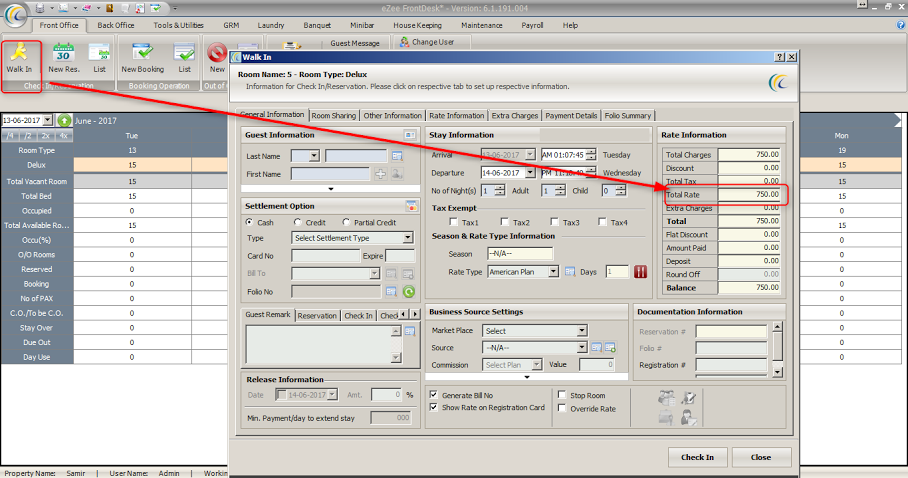Switch to Rate Information tab
This screenshot has width=908, height=478.
point(457,115)
